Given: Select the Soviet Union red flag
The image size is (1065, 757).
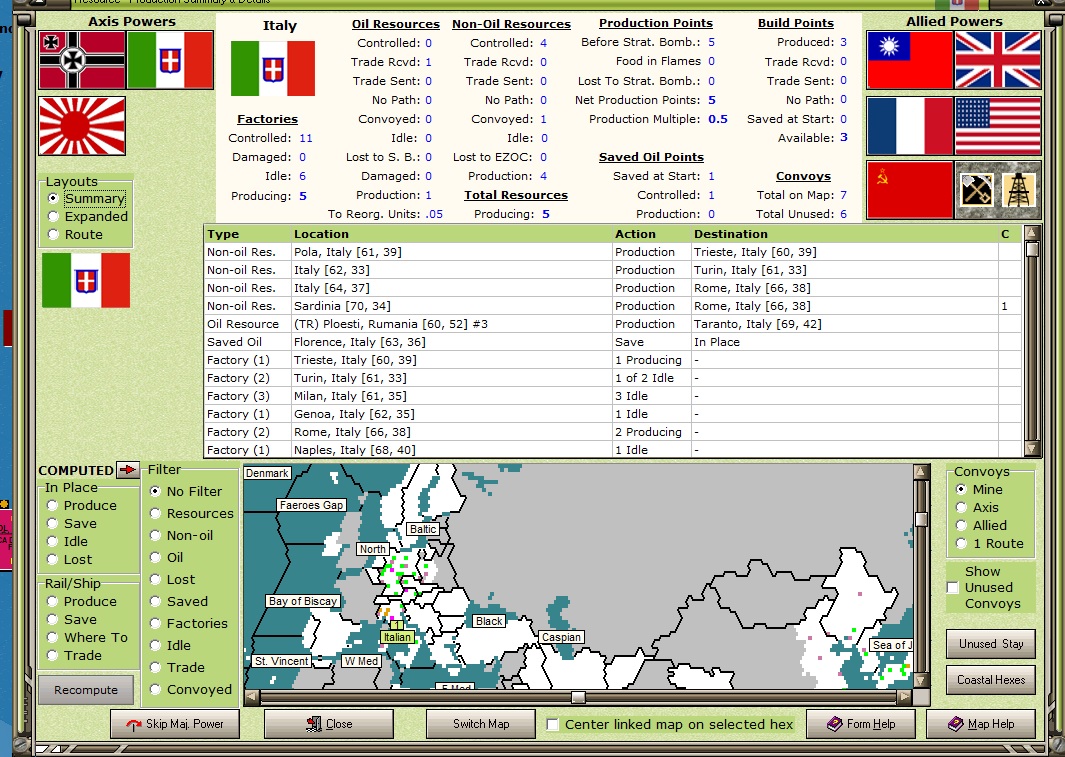Looking at the screenshot, I should [910, 190].
